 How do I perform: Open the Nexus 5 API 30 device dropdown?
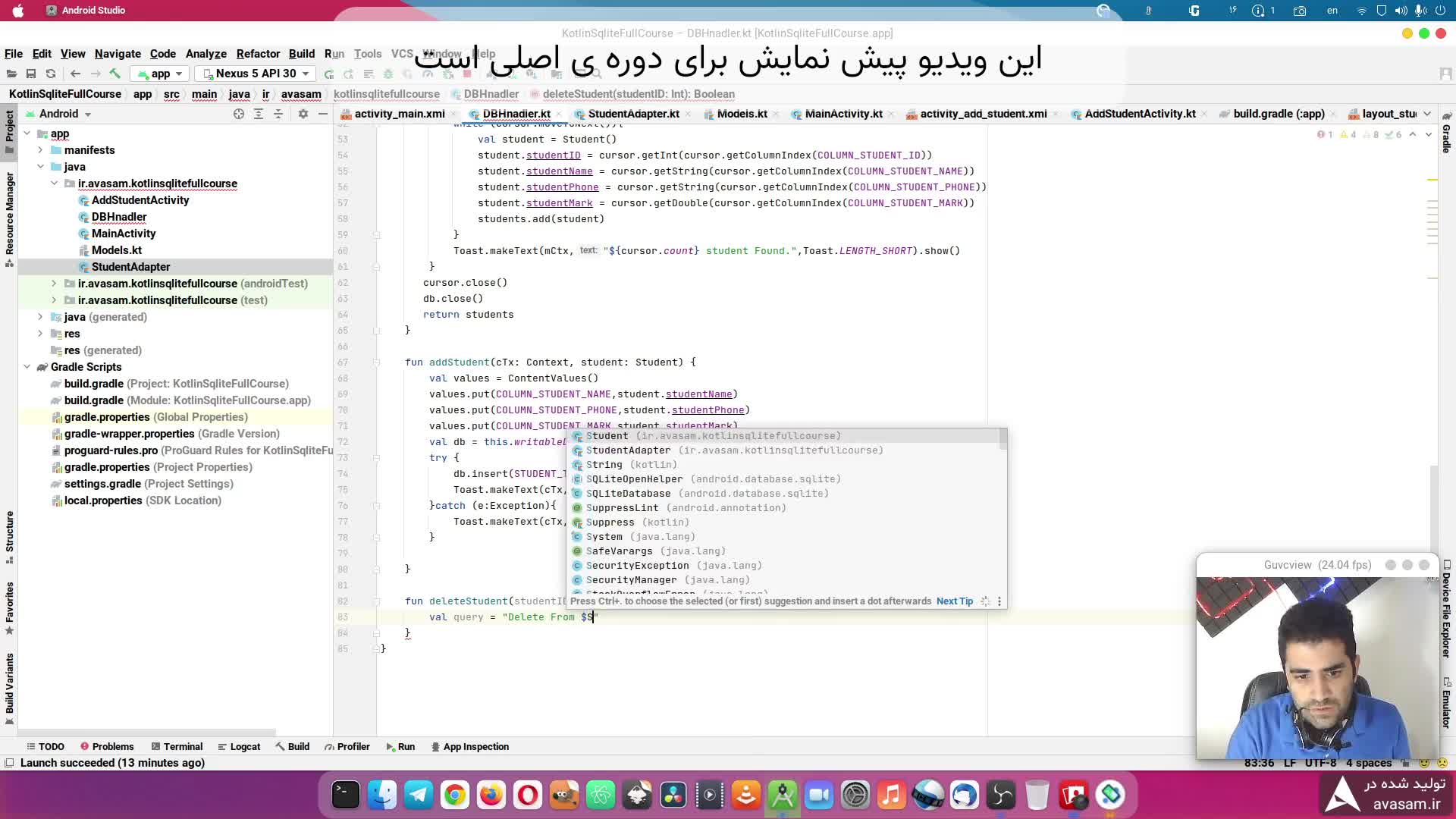coord(255,74)
